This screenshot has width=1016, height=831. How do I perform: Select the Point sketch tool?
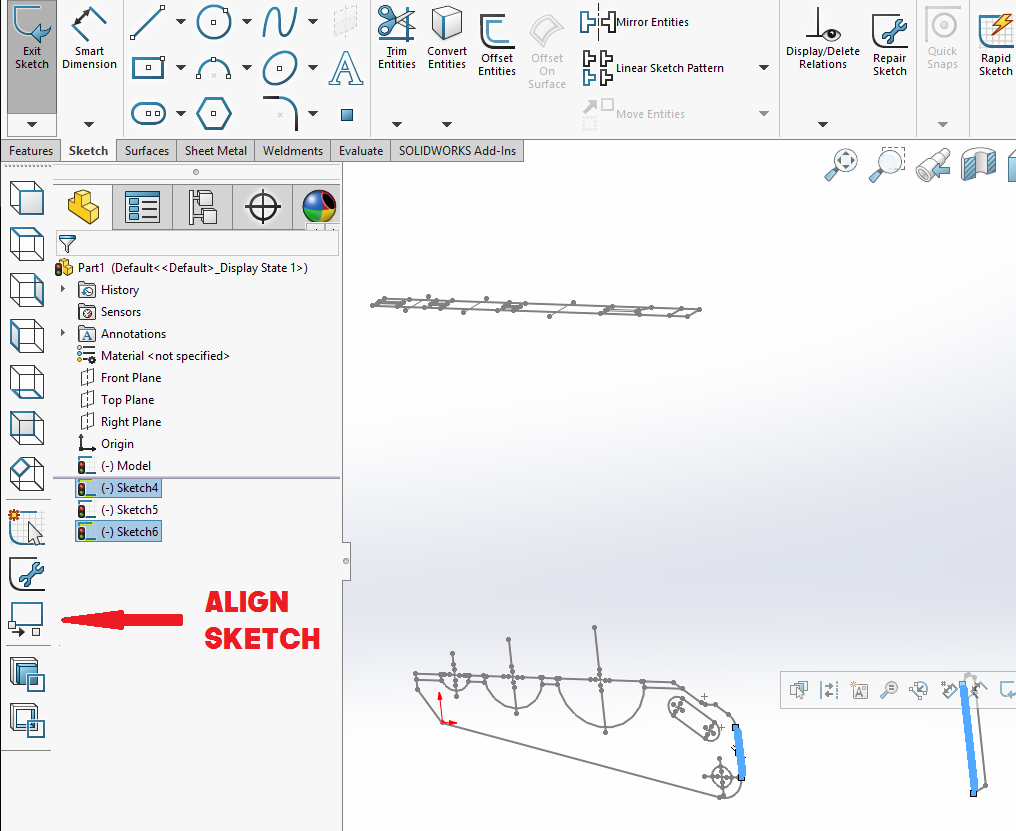347,115
